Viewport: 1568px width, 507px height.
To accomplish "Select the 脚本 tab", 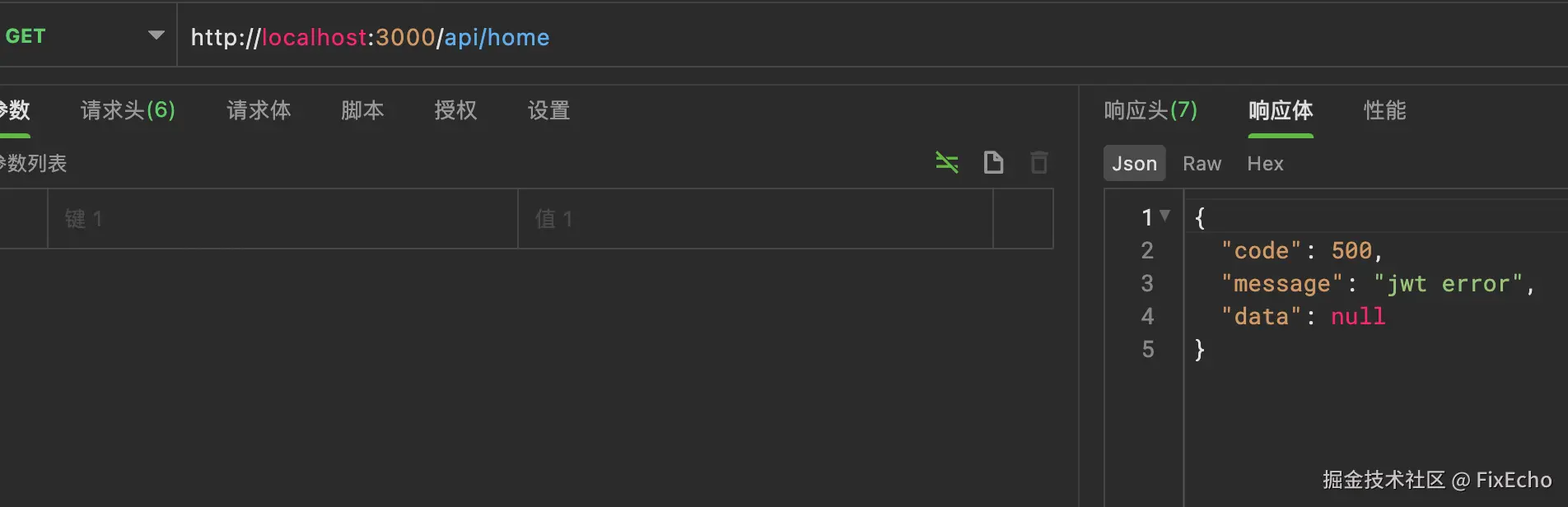I will point(362,110).
